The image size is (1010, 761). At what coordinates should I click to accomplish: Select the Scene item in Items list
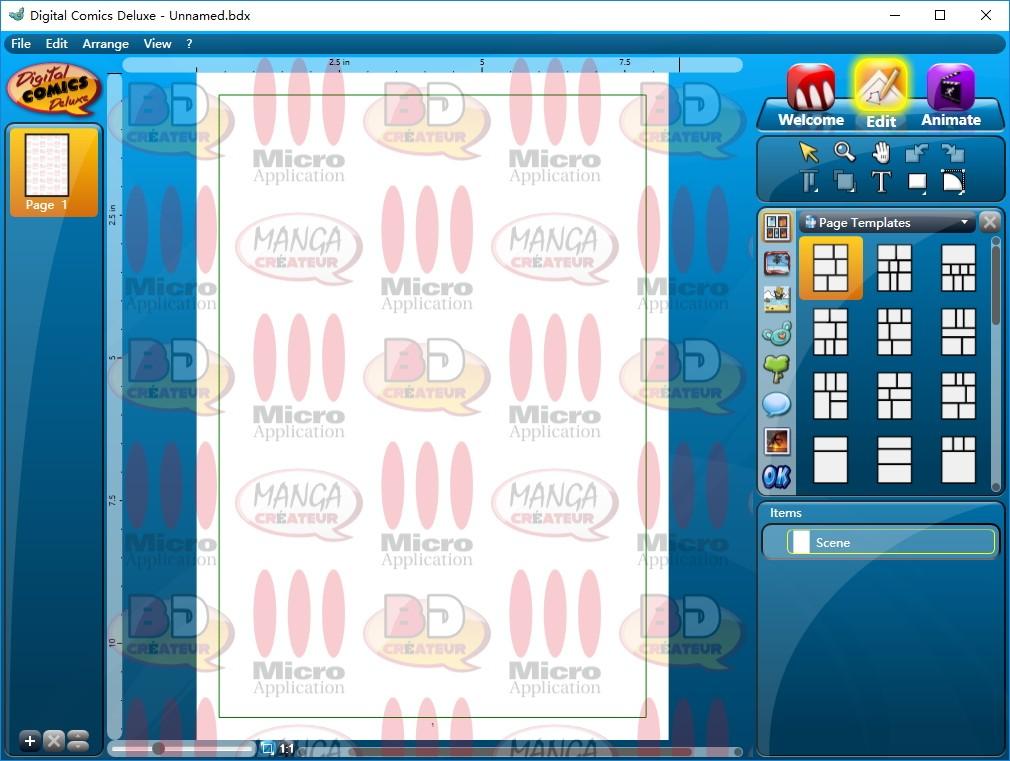891,542
